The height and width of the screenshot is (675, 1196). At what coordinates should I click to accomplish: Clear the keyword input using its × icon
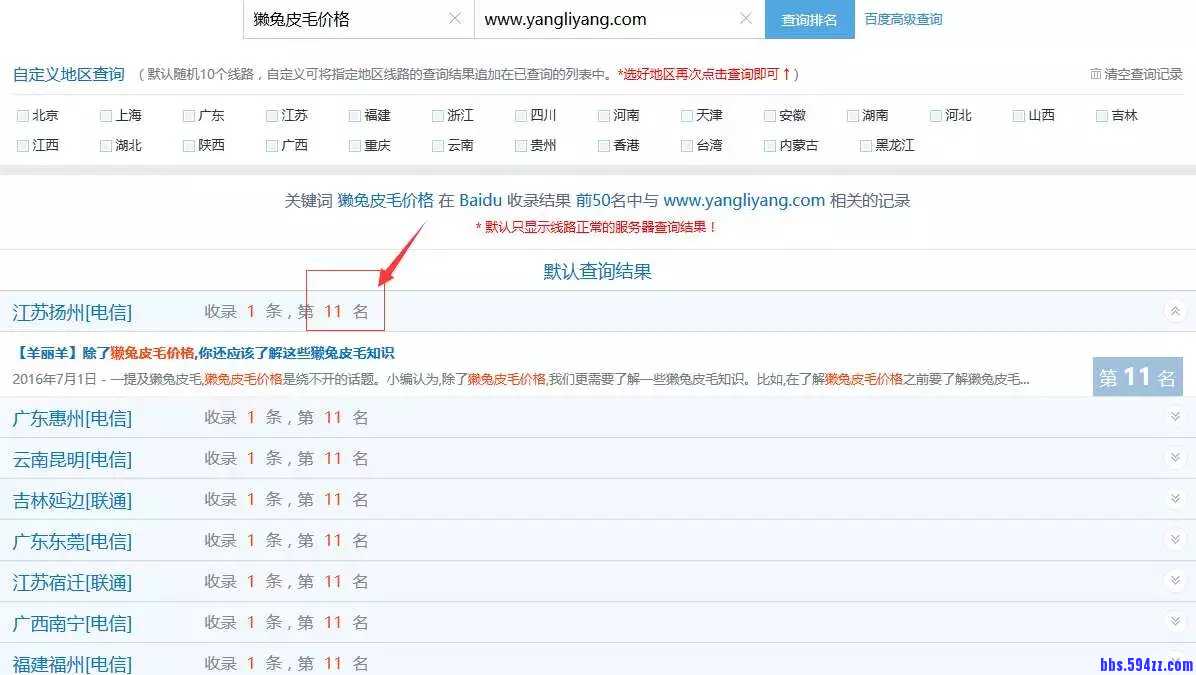(455, 19)
